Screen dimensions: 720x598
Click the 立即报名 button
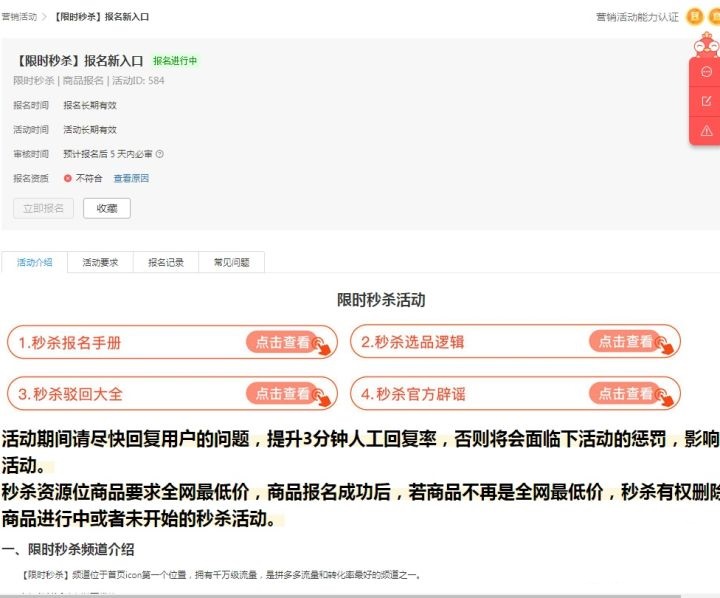[43, 209]
